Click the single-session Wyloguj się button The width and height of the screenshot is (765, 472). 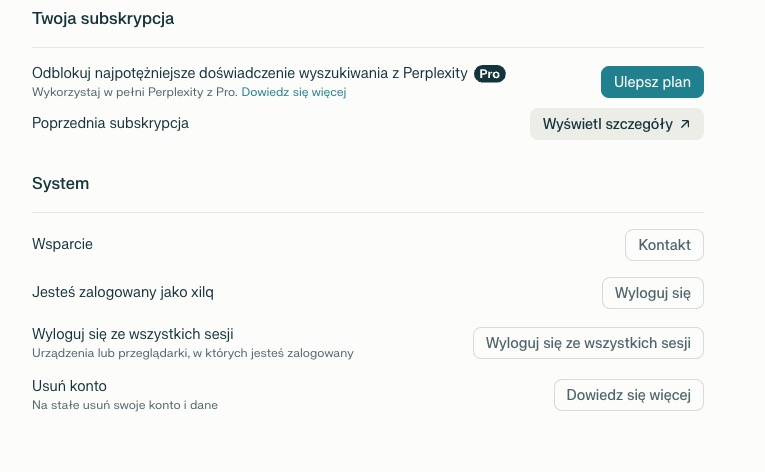point(652,293)
